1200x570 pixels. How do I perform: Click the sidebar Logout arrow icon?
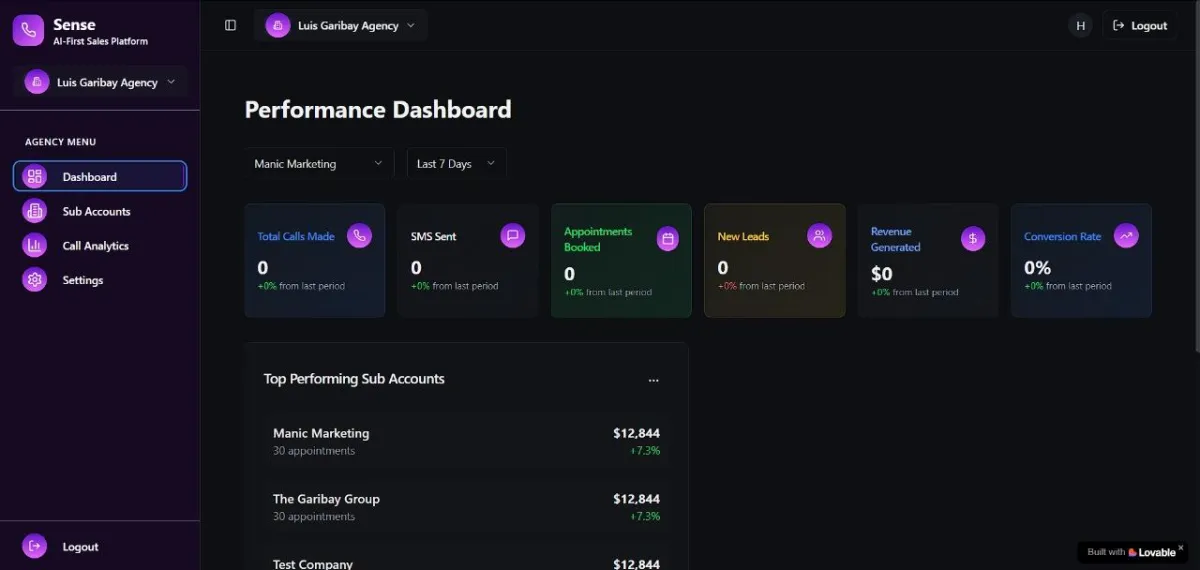pyautogui.click(x=35, y=546)
